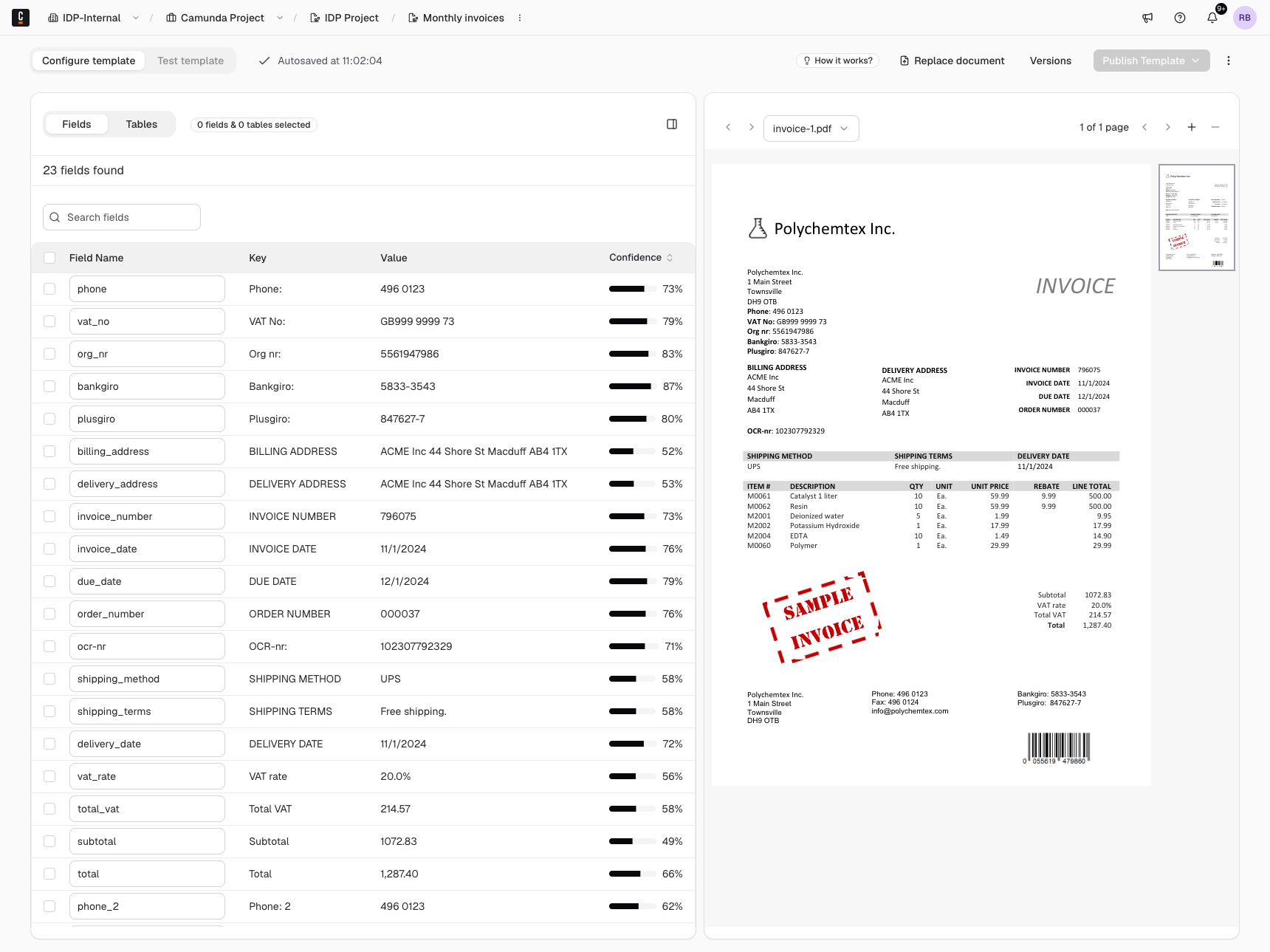The height and width of the screenshot is (952, 1270).
Task: Open Versions
Action: [x=1051, y=61]
